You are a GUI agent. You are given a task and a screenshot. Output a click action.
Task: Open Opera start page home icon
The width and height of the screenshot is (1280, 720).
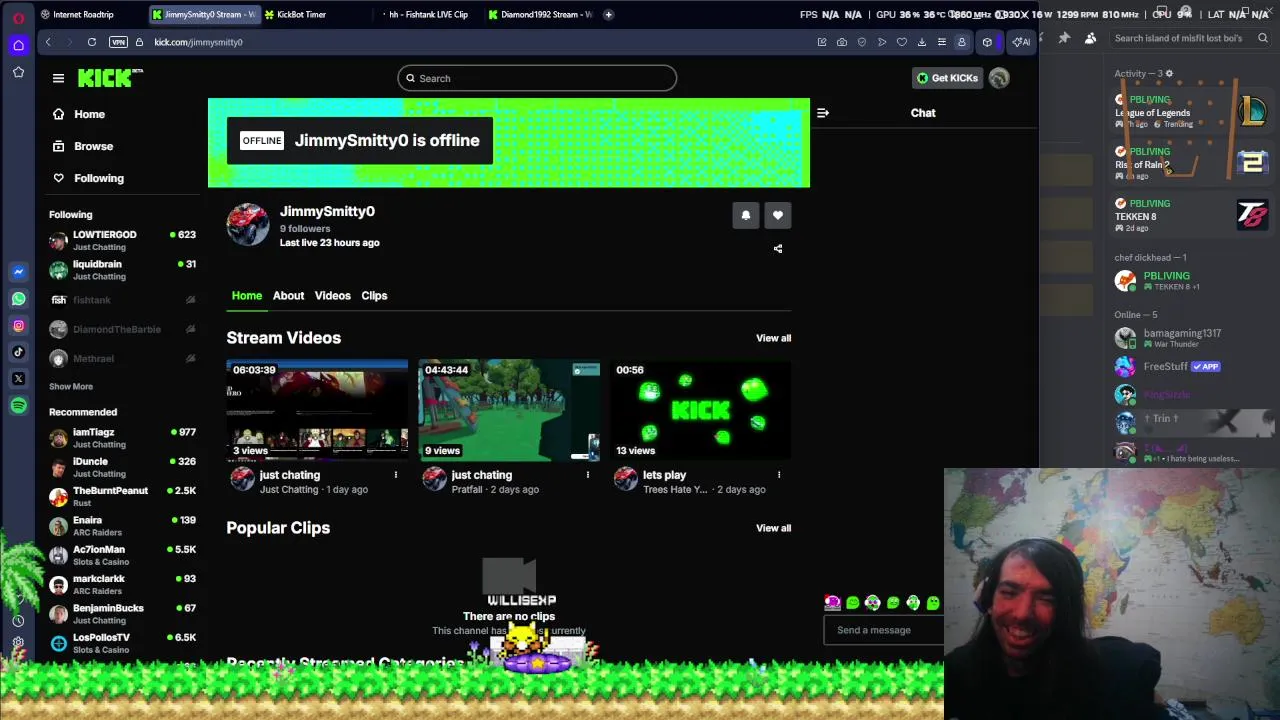[18, 45]
